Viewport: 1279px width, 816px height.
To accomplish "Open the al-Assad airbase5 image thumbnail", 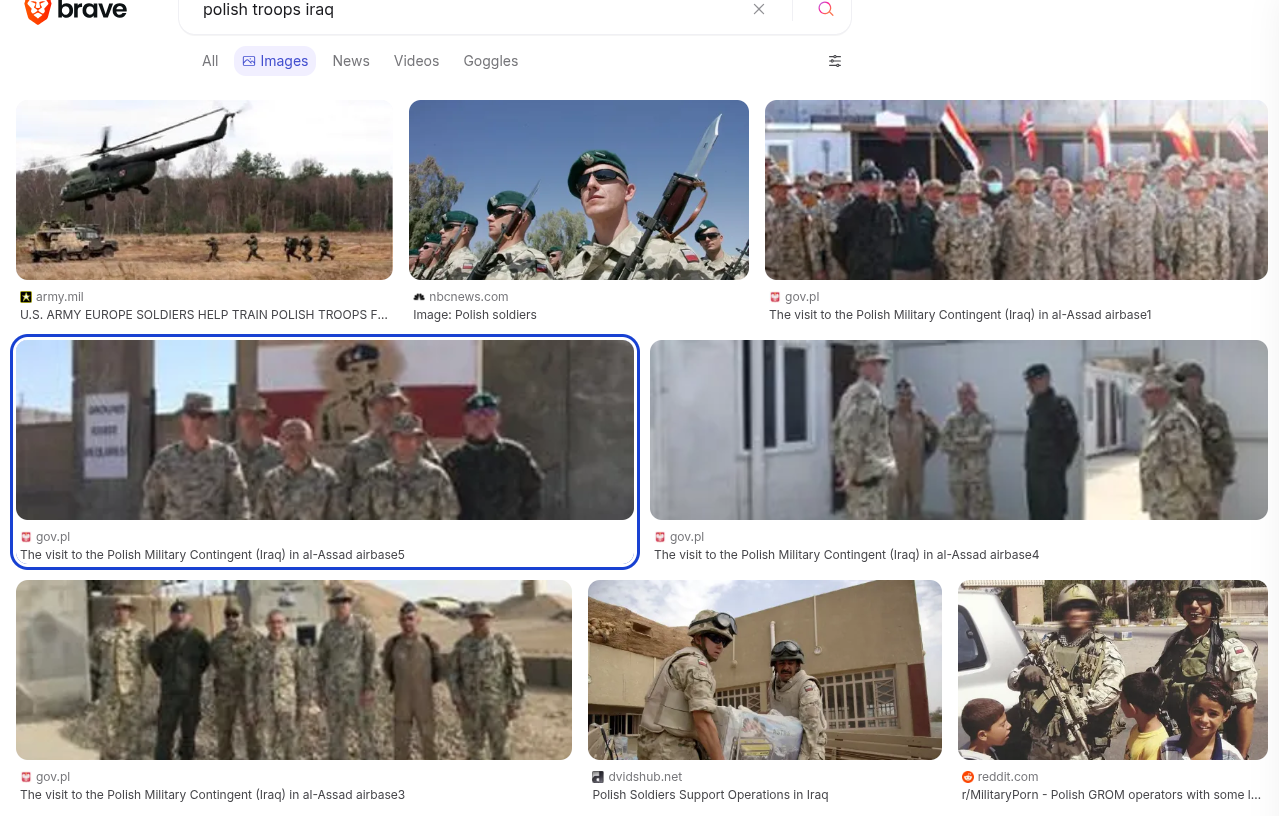I will click(325, 430).
